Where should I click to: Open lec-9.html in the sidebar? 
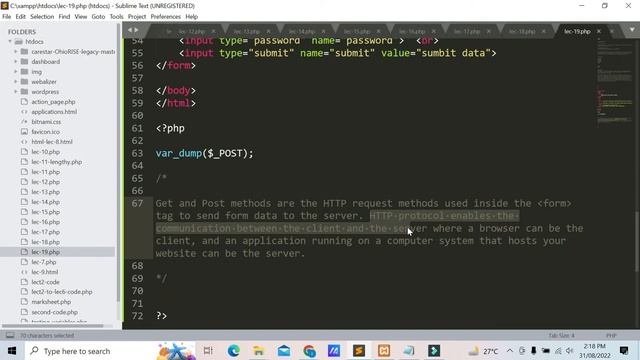click(x=44, y=272)
